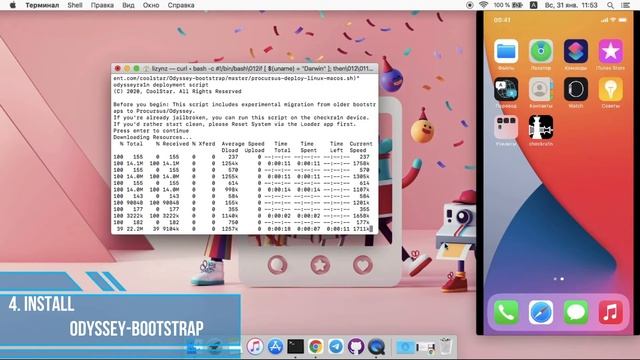Open the Окно menu
This screenshot has height=360, width=640.
[x=151, y=5]
